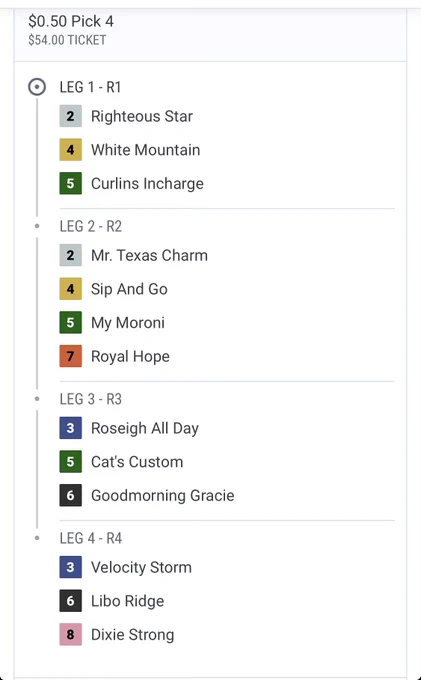This screenshot has width=421, height=680.
Task: Click the yellow 4 badge beside White Mountain
Action: coord(71,150)
